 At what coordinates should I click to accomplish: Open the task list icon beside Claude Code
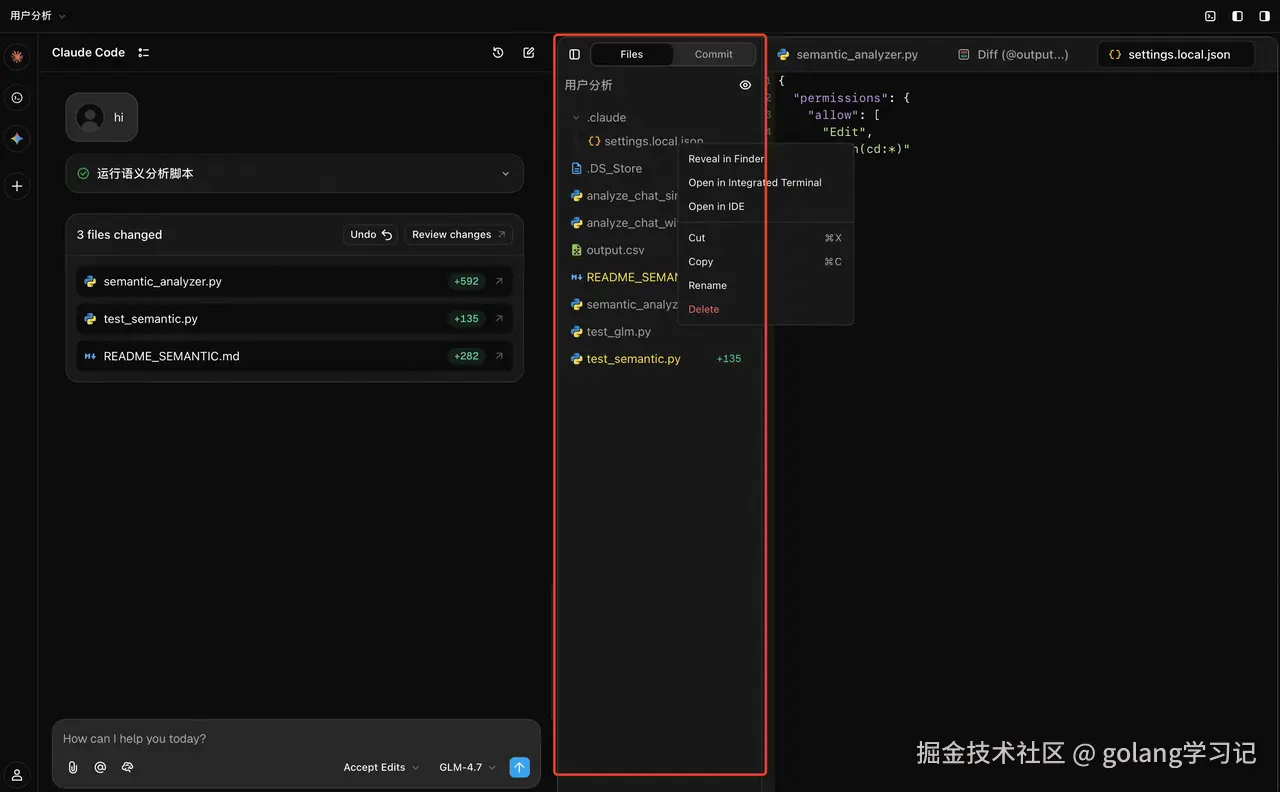(x=144, y=53)
